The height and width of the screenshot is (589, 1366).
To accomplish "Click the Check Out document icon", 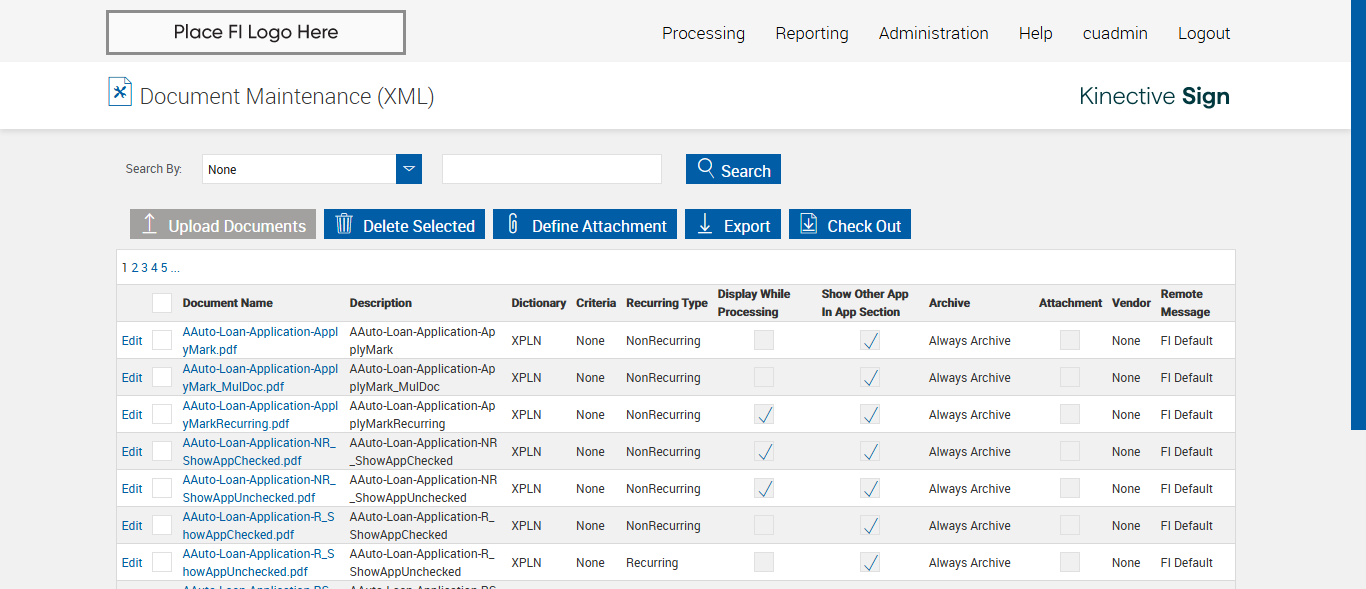I will pyautogui.click(x=808, y=224).
